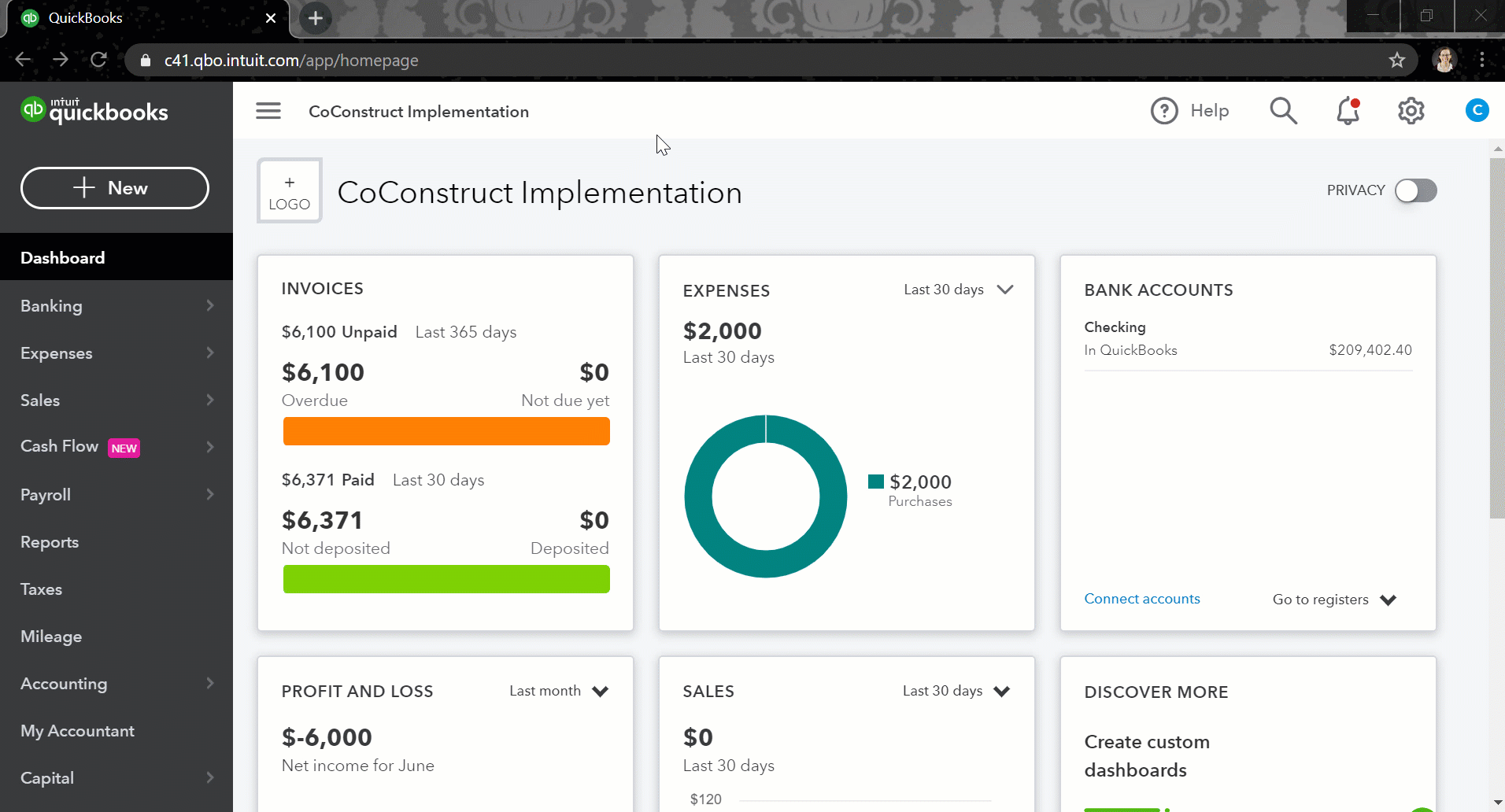Expand the Payroll sidebar chevron

[210, 494]
